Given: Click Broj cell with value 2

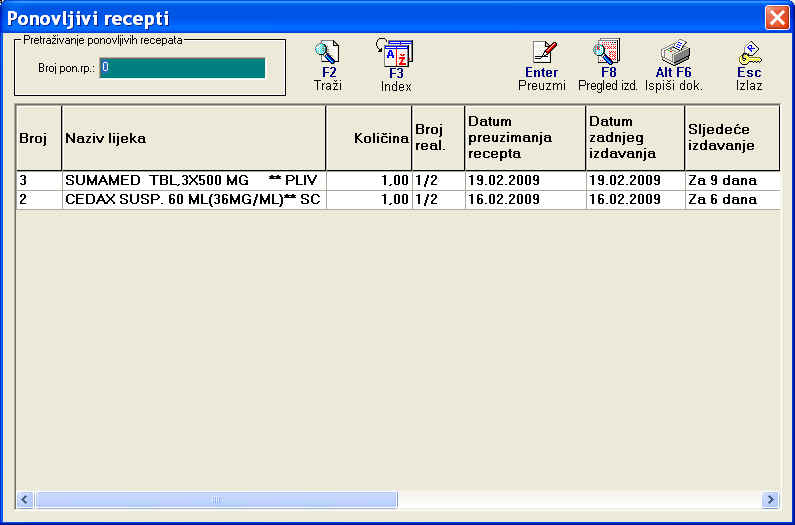Looking at the screenshot, I should click(x=39, y=199).
